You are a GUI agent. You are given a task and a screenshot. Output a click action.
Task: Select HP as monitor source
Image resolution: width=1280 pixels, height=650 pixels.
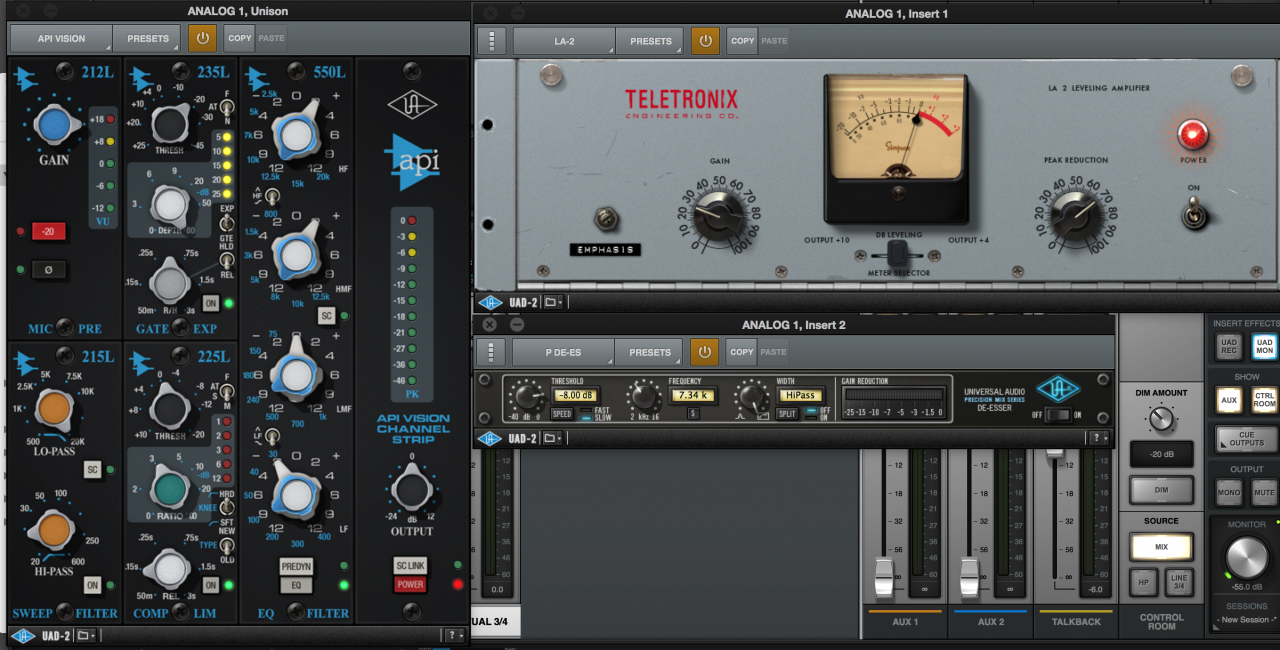coord(1143,582)
